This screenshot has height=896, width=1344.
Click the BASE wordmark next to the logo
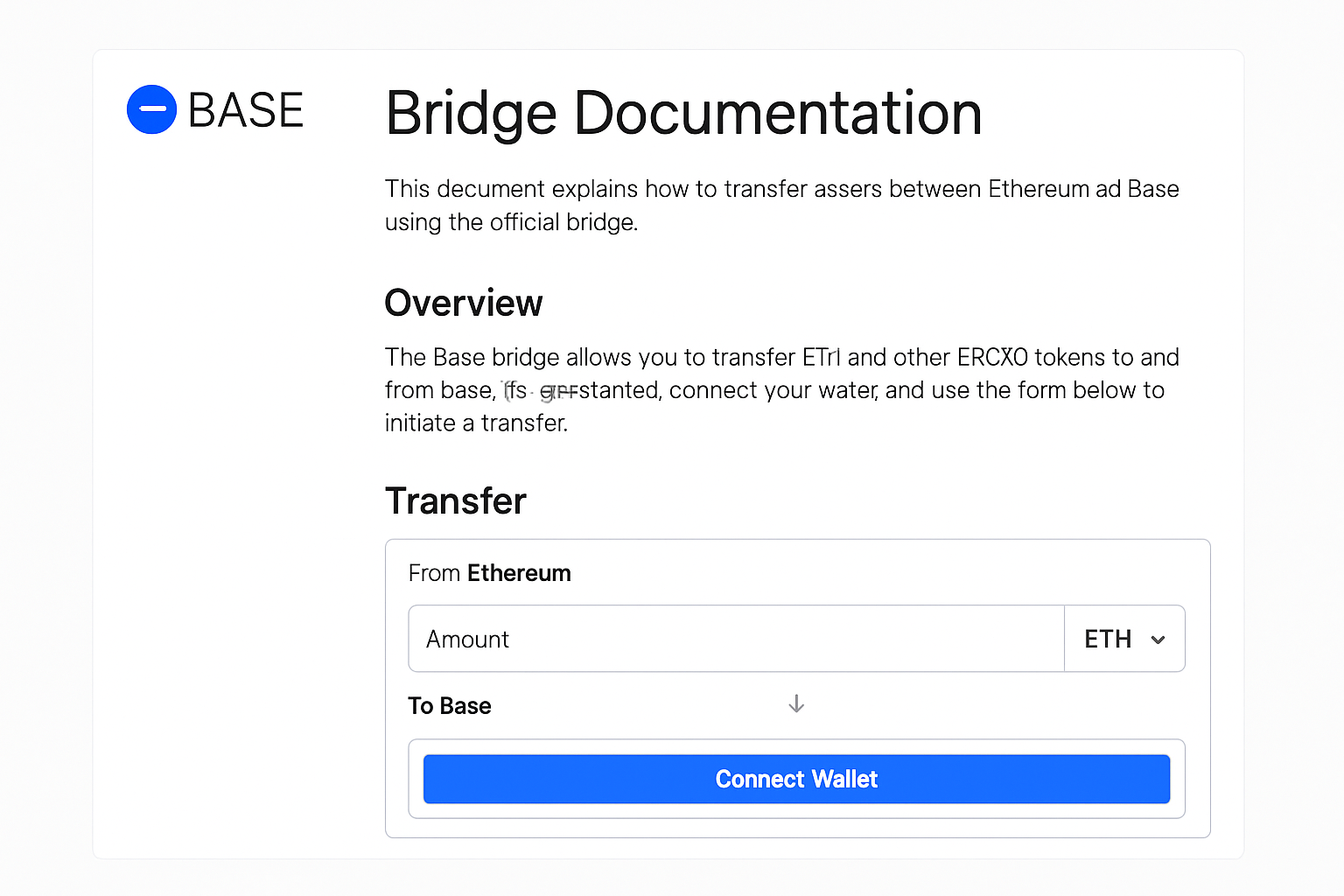click(246, 109)
